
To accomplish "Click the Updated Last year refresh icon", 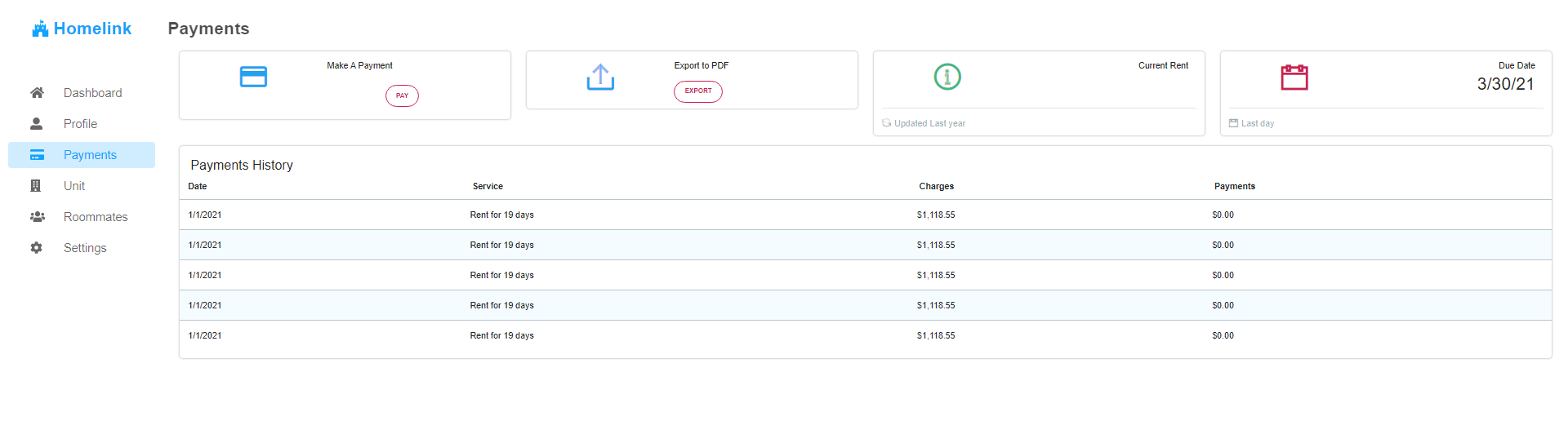I will pos(886,123).
